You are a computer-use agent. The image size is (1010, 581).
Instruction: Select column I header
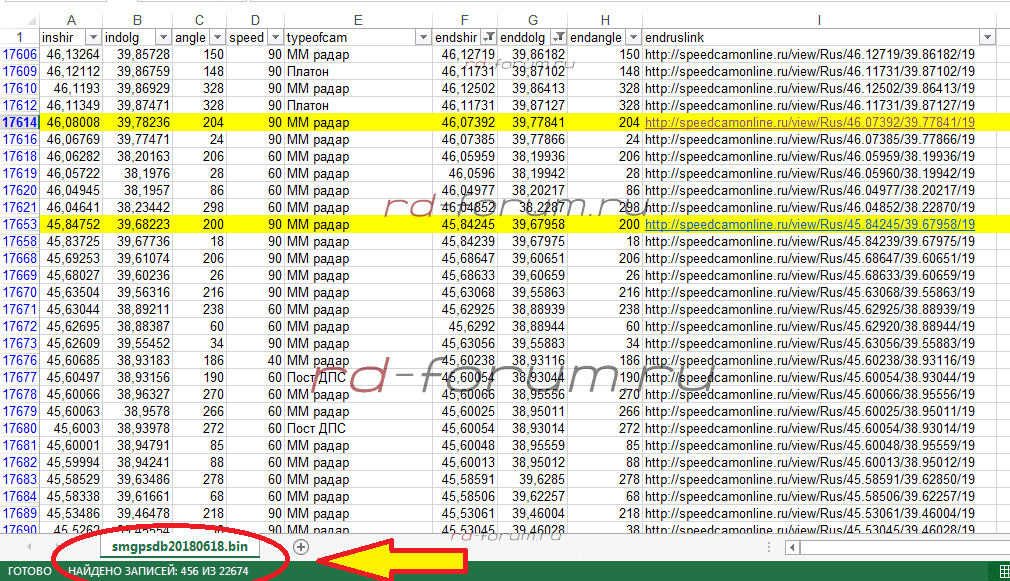818,19
